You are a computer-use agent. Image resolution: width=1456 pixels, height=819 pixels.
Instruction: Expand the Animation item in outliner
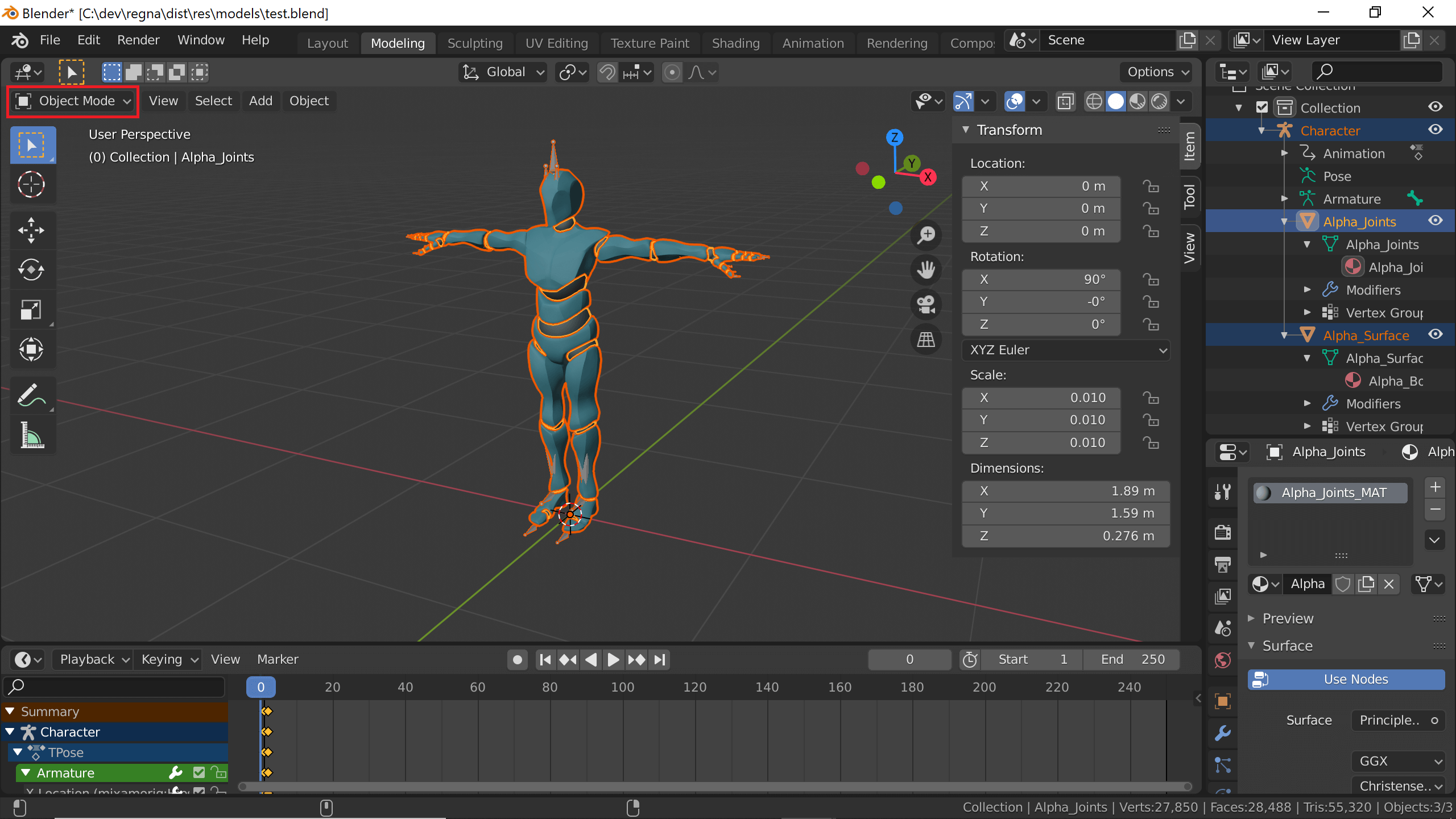click(1284, 153)
